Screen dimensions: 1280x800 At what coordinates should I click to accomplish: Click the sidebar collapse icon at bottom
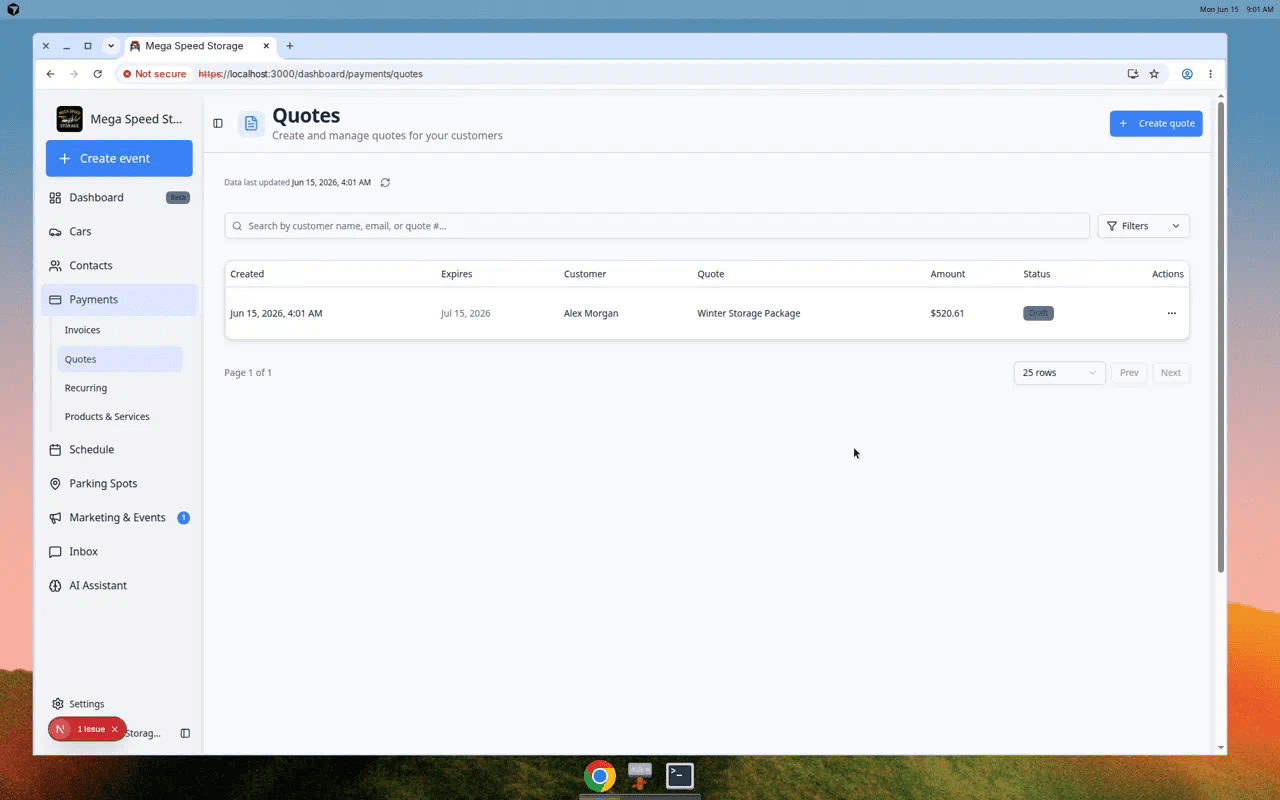click(x=185, y=734)
